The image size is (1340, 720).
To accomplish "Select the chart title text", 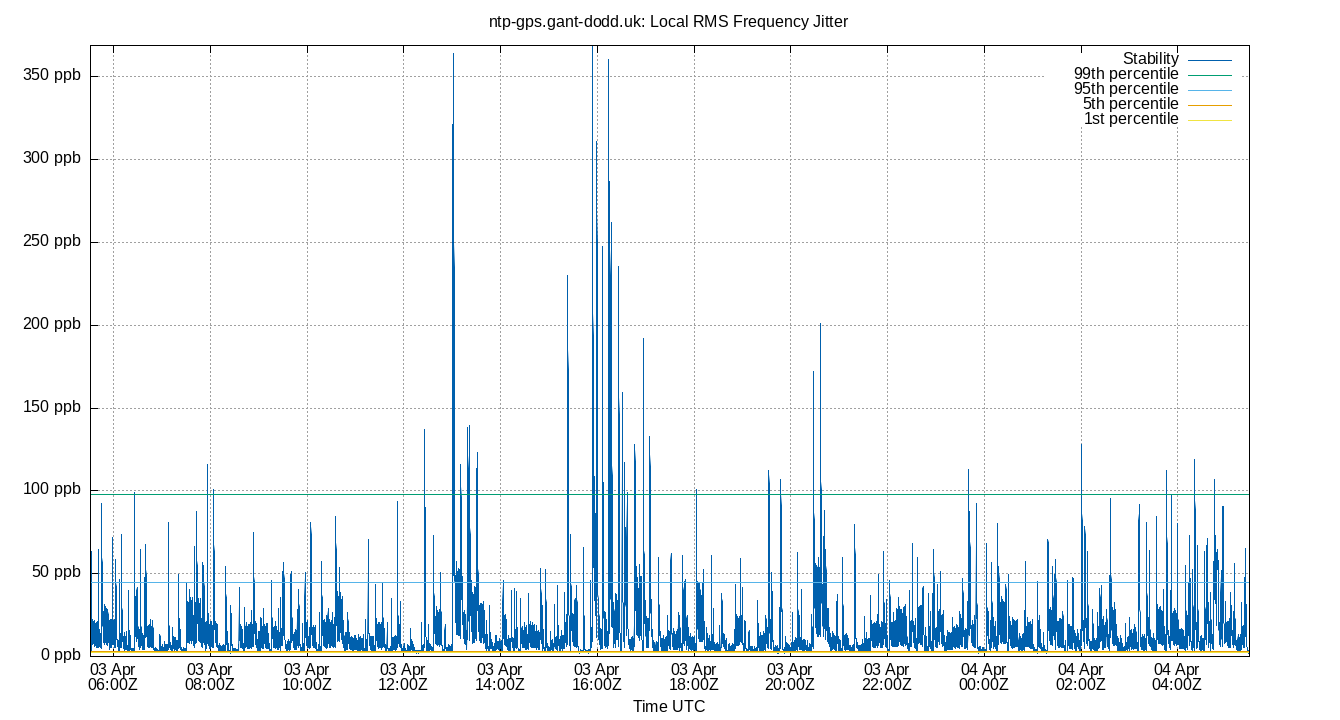I will pos(668,21).
